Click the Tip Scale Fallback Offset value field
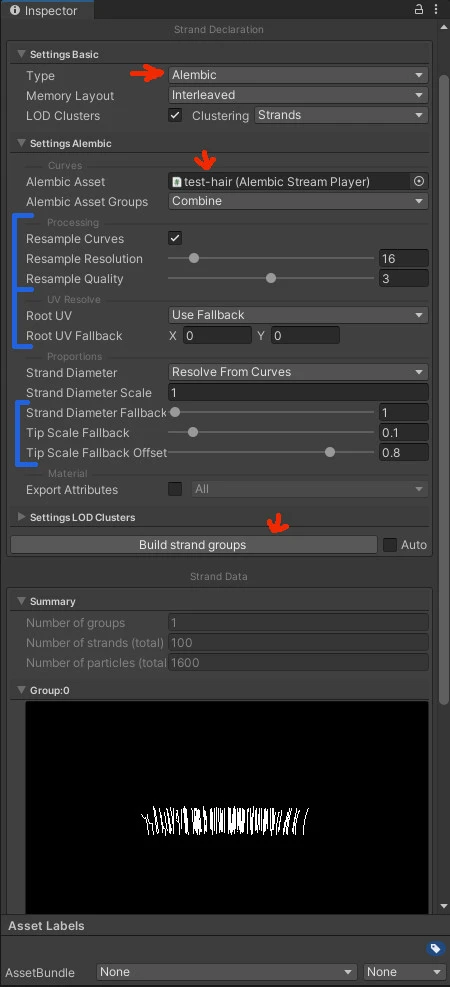 click(x=403, y=453)
